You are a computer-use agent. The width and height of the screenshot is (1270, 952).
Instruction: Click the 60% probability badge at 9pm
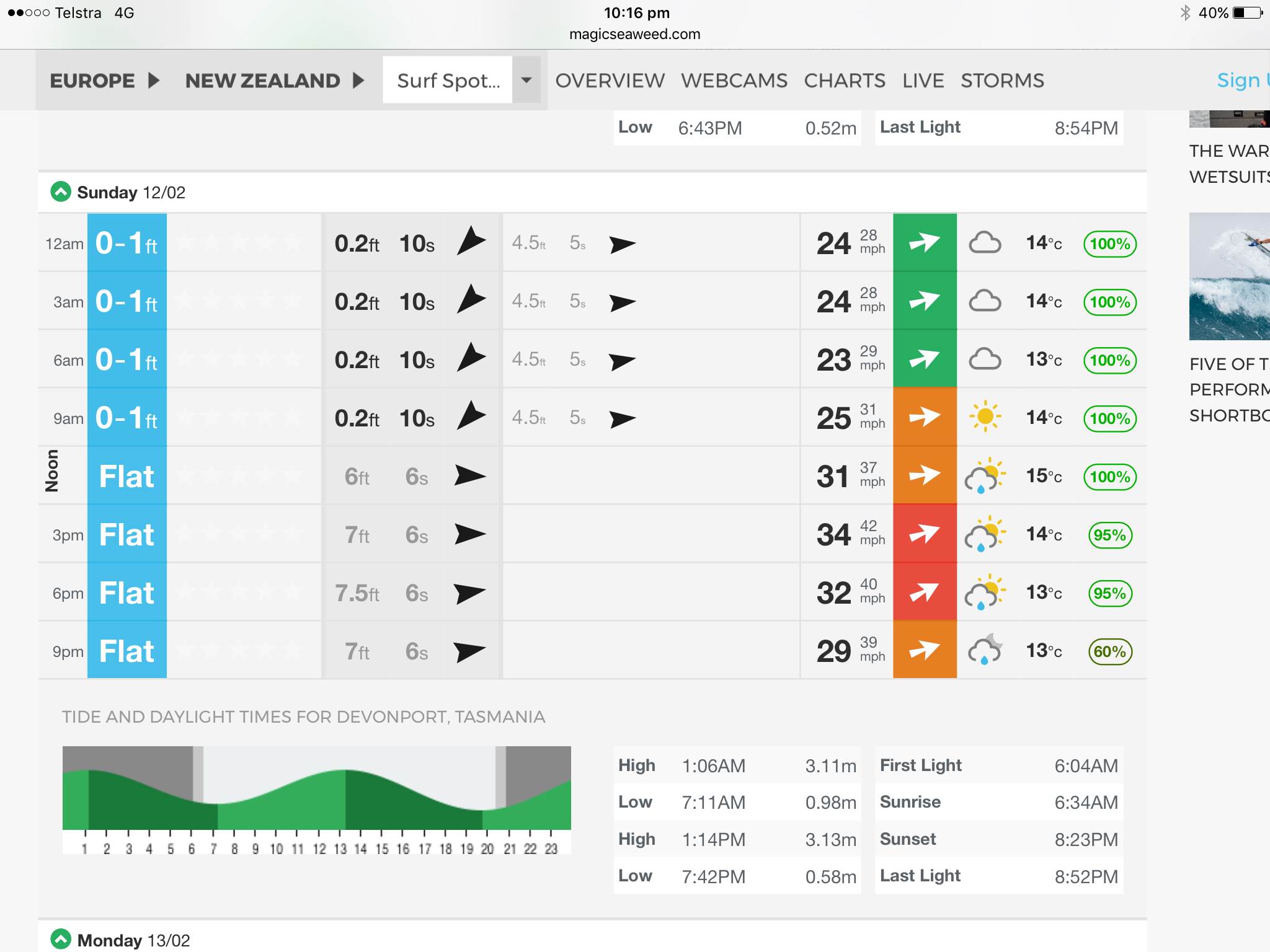[1110, 651]
